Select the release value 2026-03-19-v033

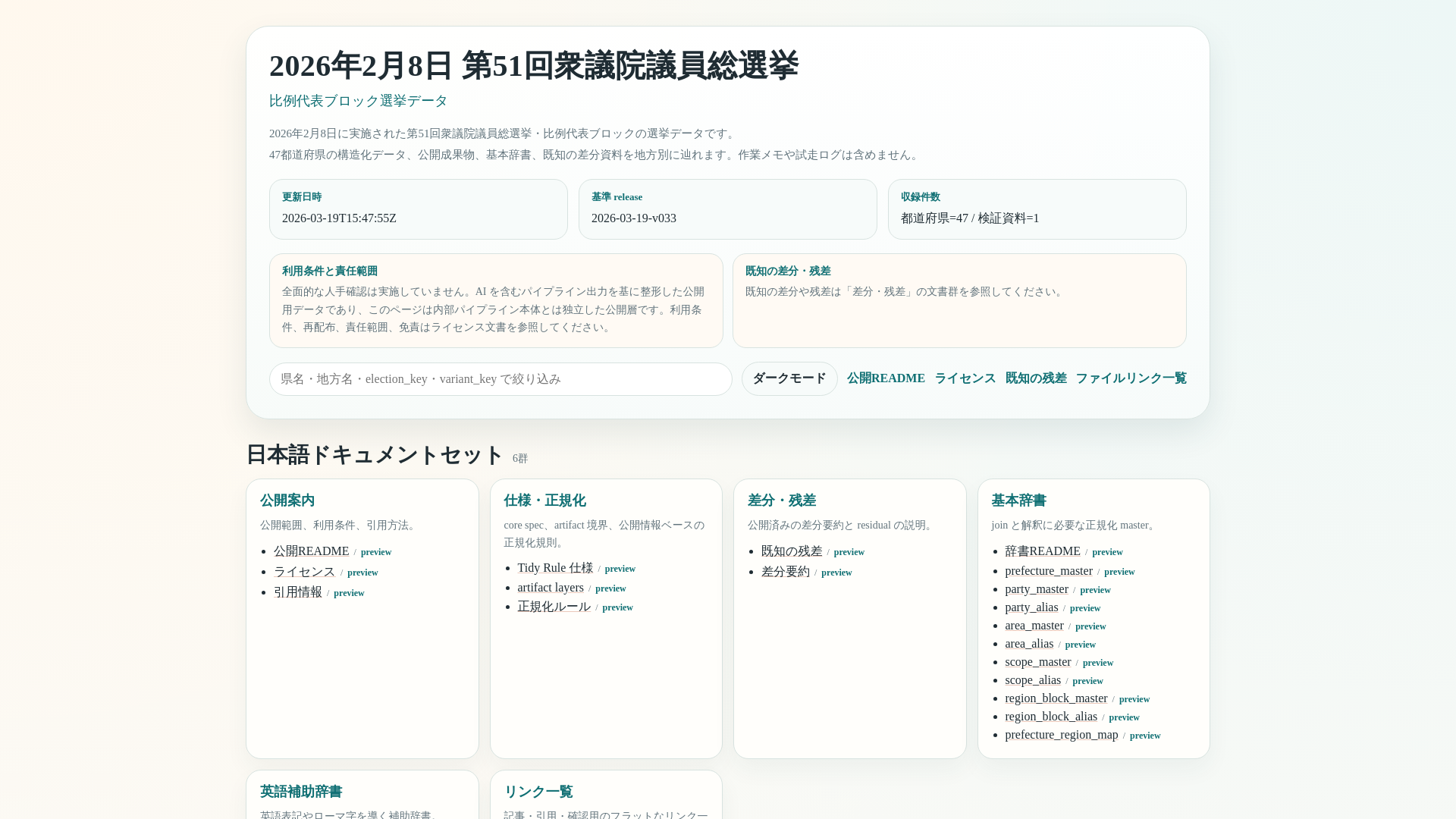[634, 218]
